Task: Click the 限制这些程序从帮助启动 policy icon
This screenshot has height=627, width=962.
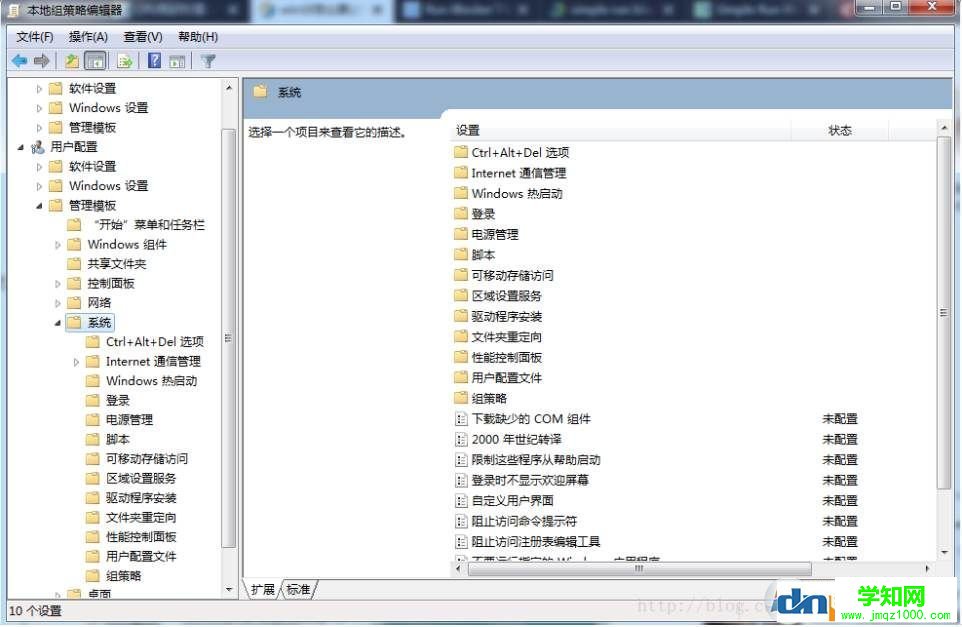Action: pos(461,460)
